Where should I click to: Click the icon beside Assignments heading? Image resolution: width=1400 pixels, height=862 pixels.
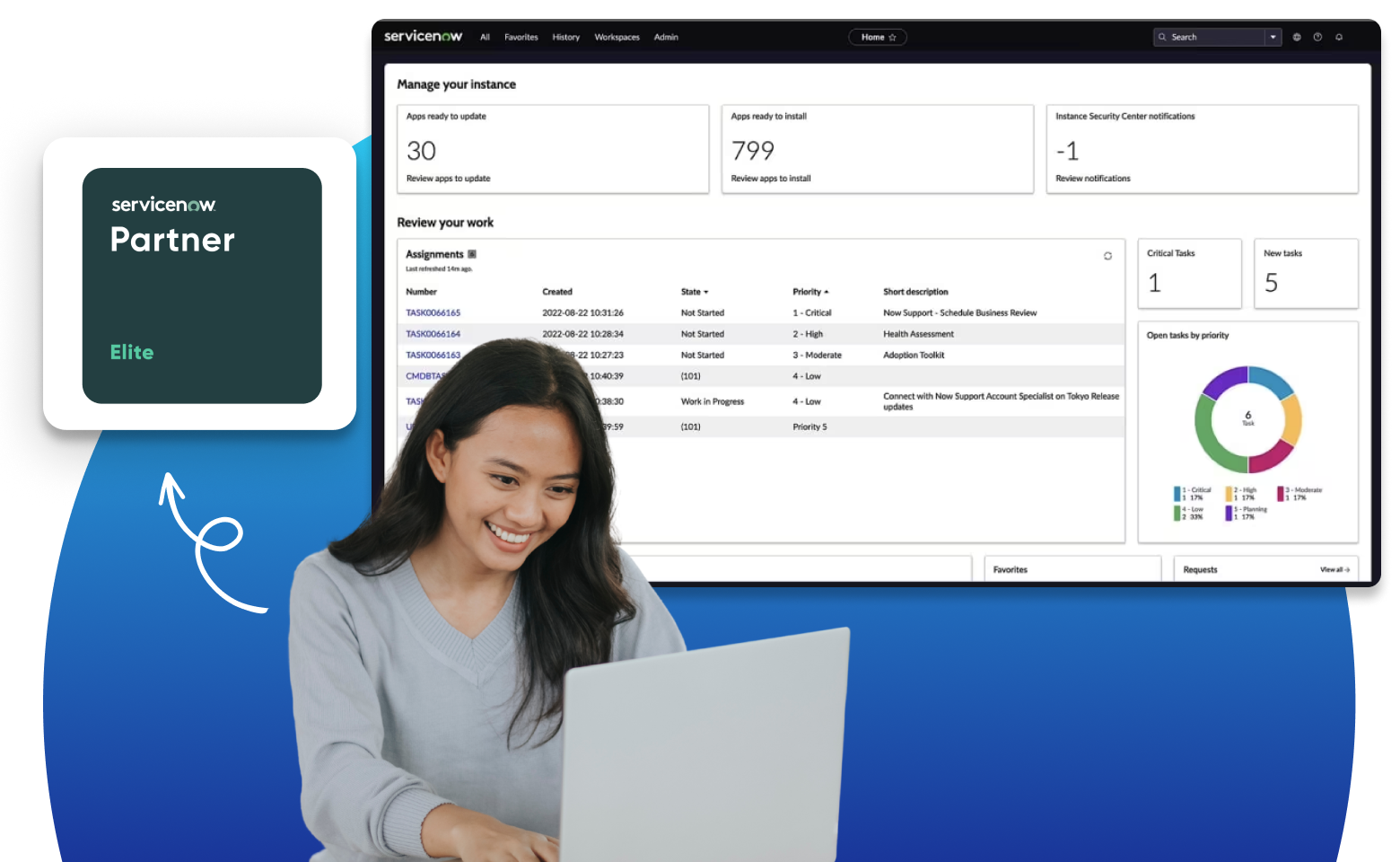pos(472,254)
